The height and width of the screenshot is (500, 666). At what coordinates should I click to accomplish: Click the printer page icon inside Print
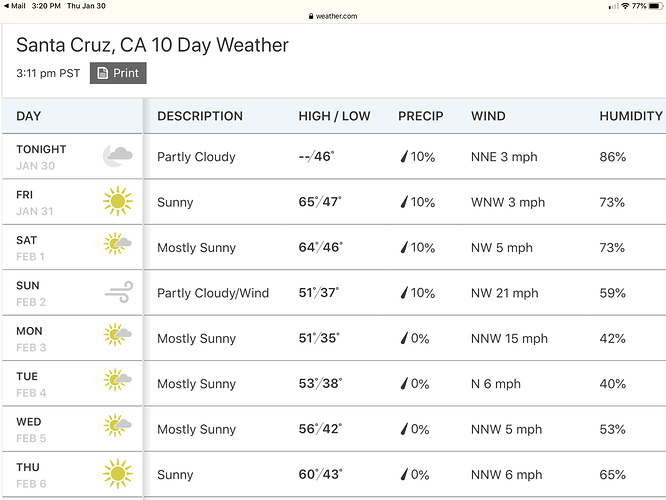tap(103, 73)
